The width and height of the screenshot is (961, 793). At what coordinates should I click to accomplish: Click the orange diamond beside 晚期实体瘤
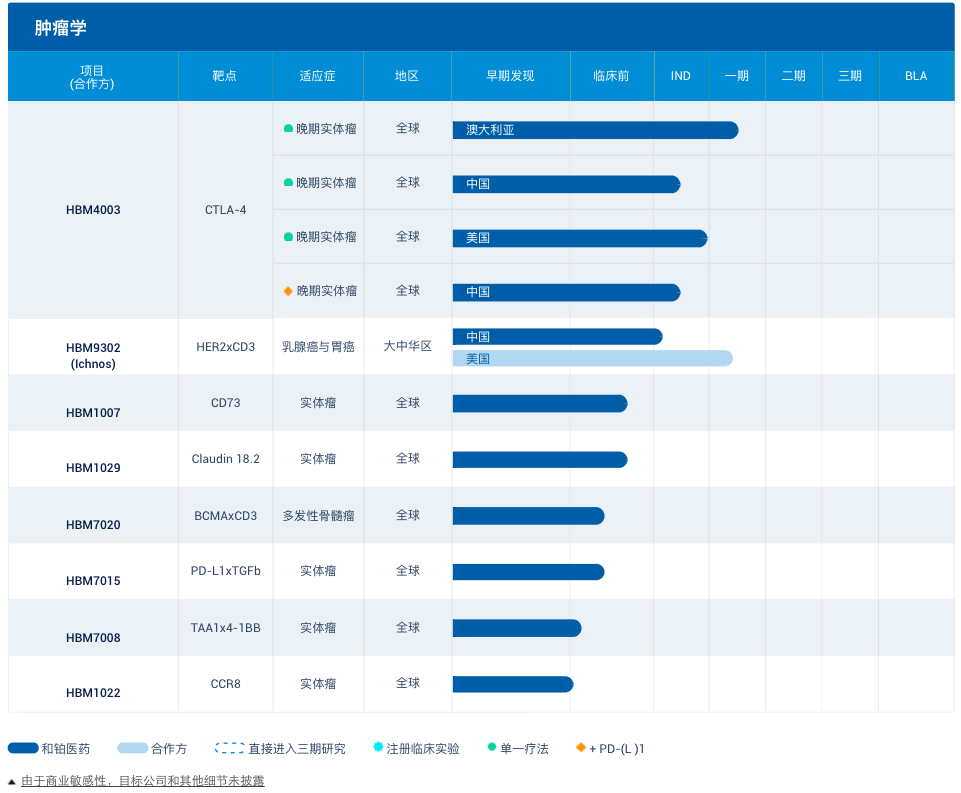(x=288, y=291)
